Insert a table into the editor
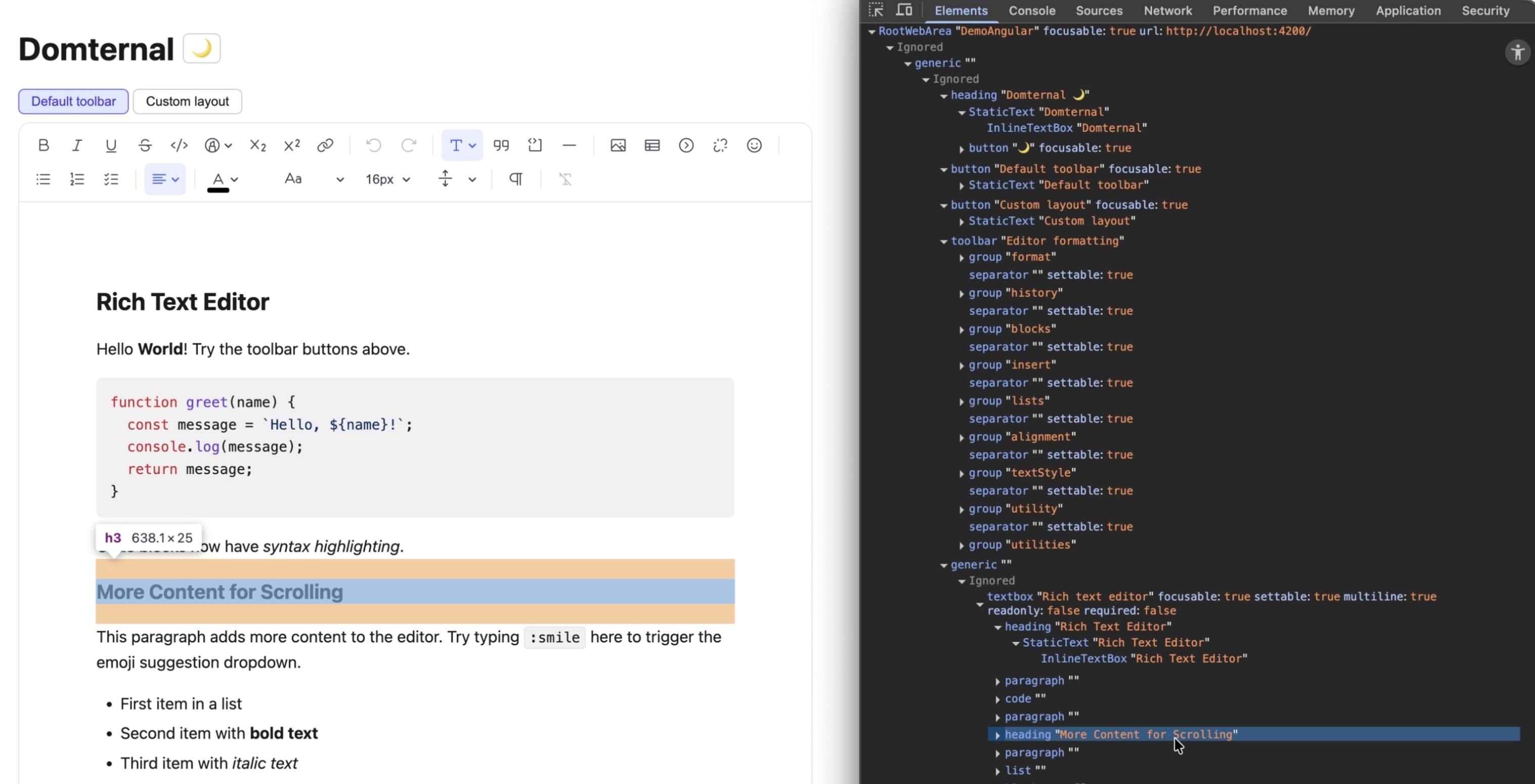 652,145
